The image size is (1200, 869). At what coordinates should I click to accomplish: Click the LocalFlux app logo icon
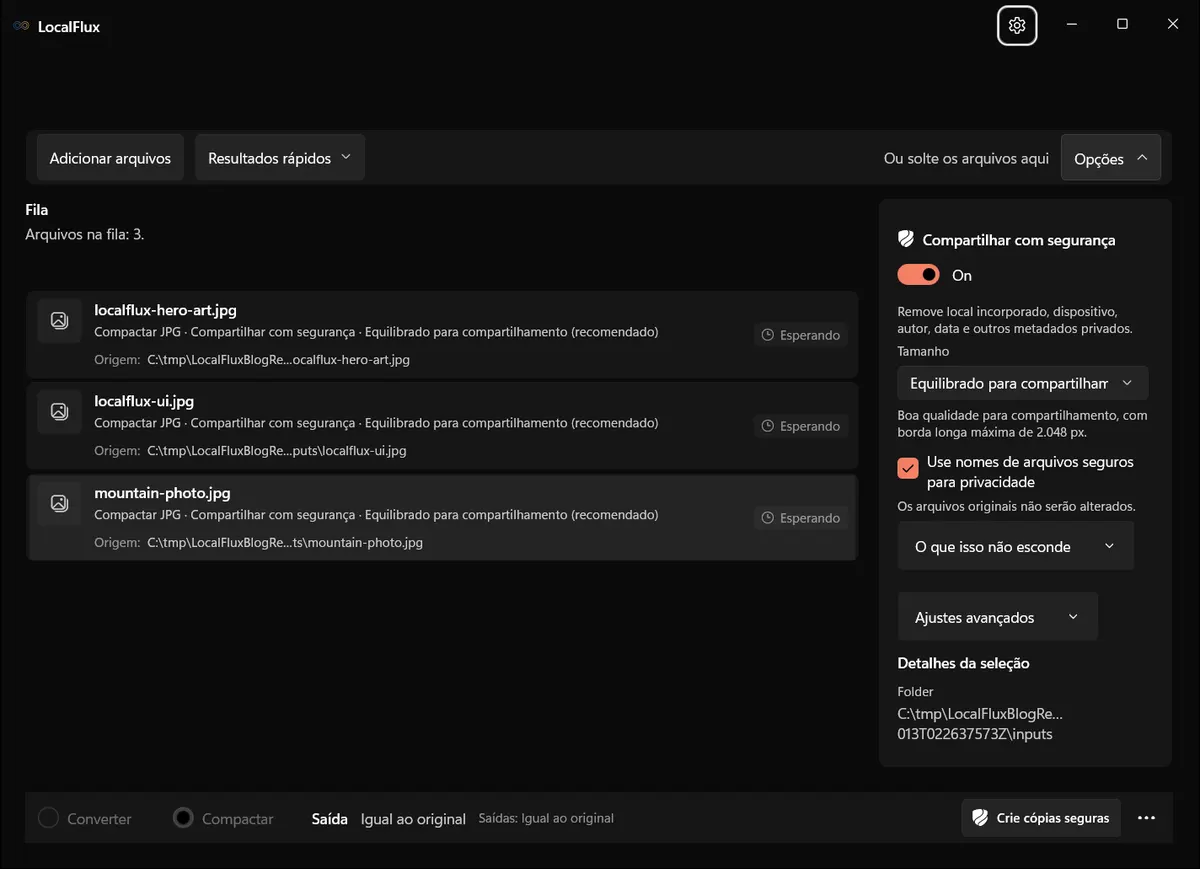click(21, 27)
